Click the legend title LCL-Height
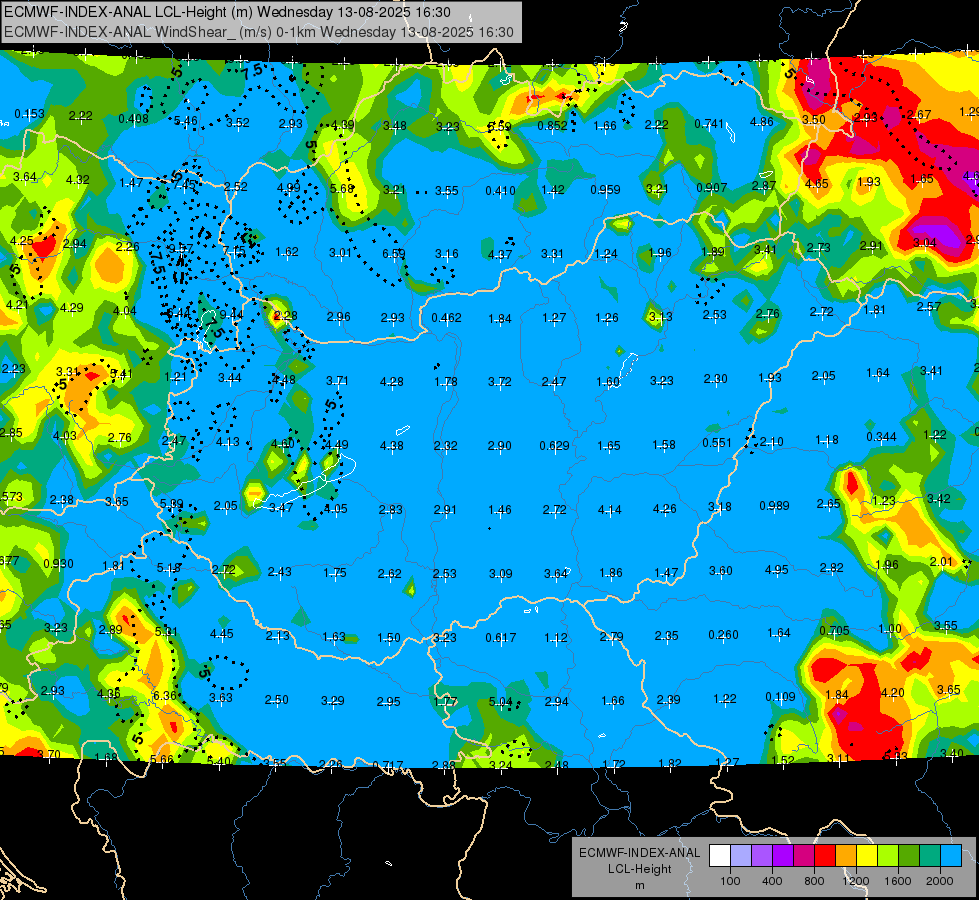Viewport: 979px width, 900px height. coord(639,869)
